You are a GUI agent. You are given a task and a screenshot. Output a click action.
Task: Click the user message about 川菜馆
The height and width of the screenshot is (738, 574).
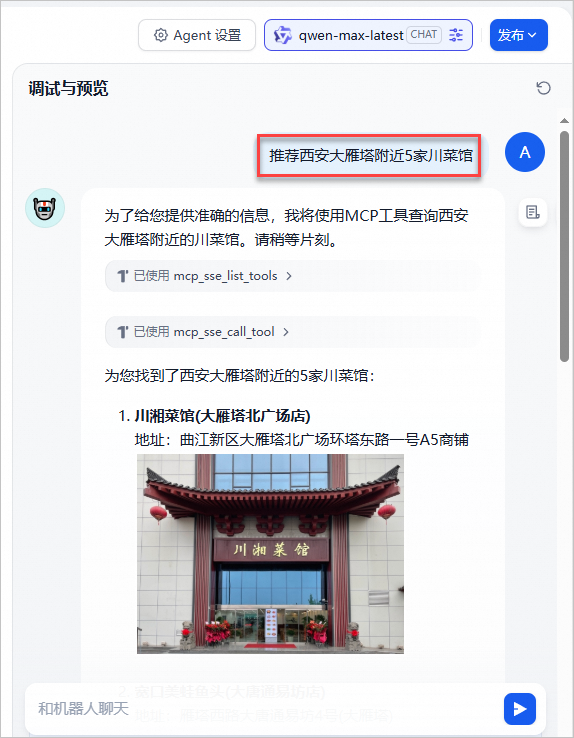click(370, 155)
